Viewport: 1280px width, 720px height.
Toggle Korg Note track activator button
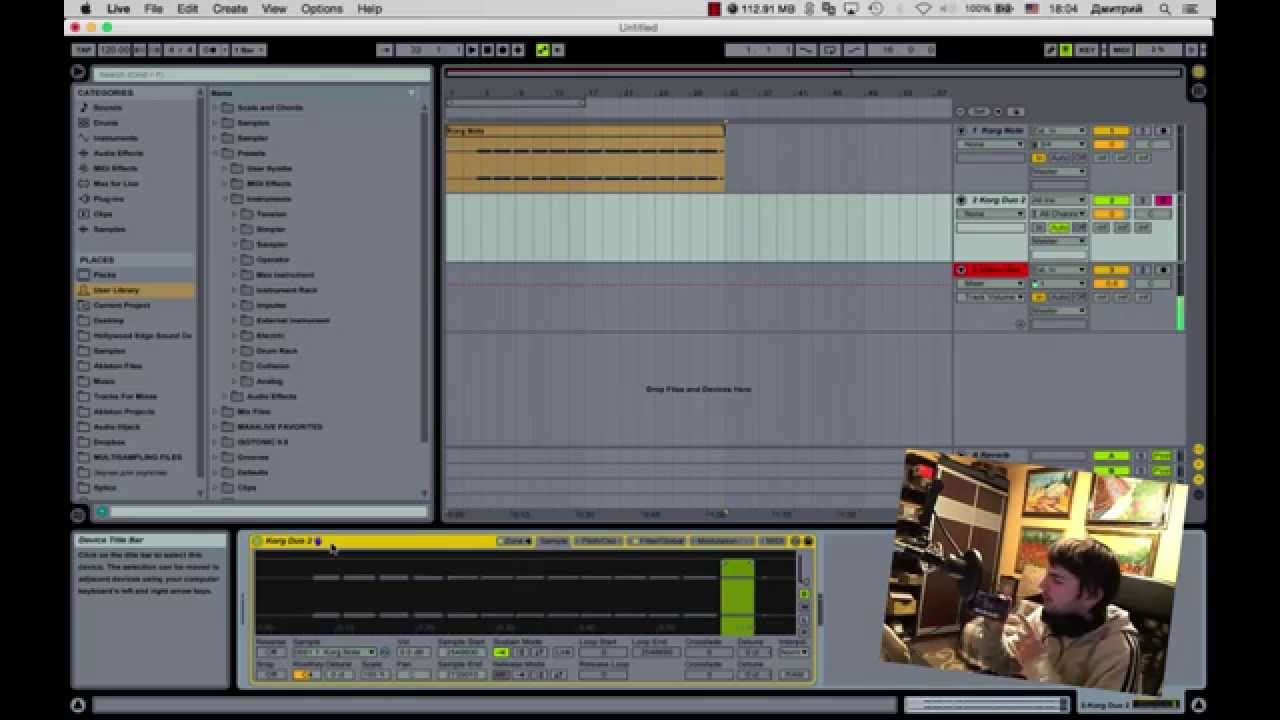coord(1110,131)
